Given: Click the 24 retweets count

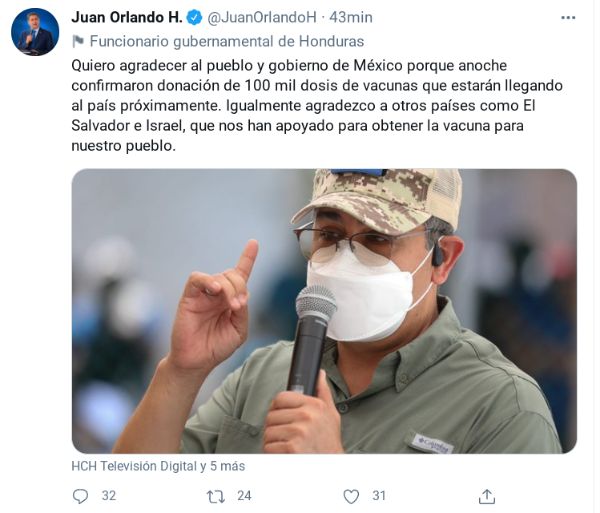Looking at the screenshot, I should point(244,496).
